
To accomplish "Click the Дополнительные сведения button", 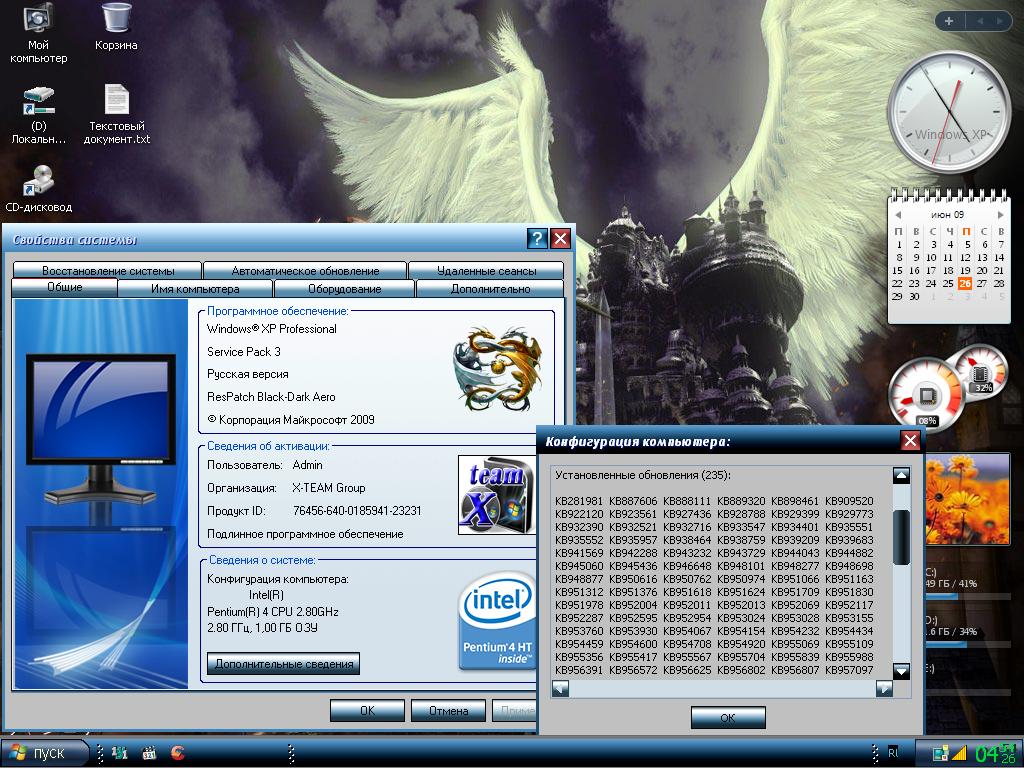I will [x=283, y=664].
